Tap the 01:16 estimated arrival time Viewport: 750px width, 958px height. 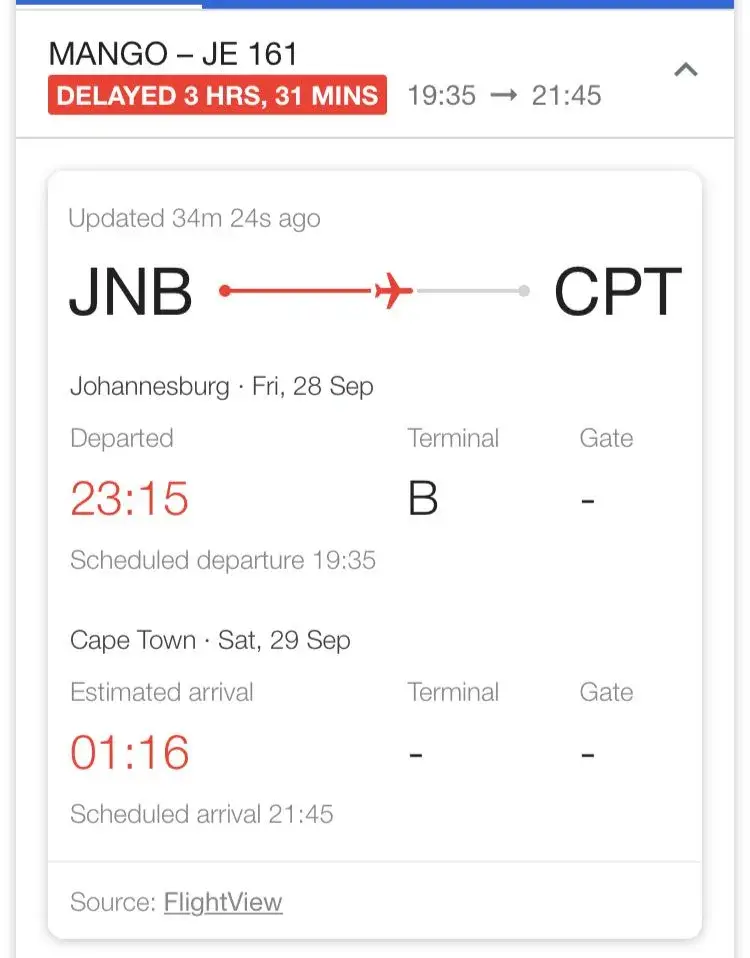pyautogui.click(x=129, y=752)
